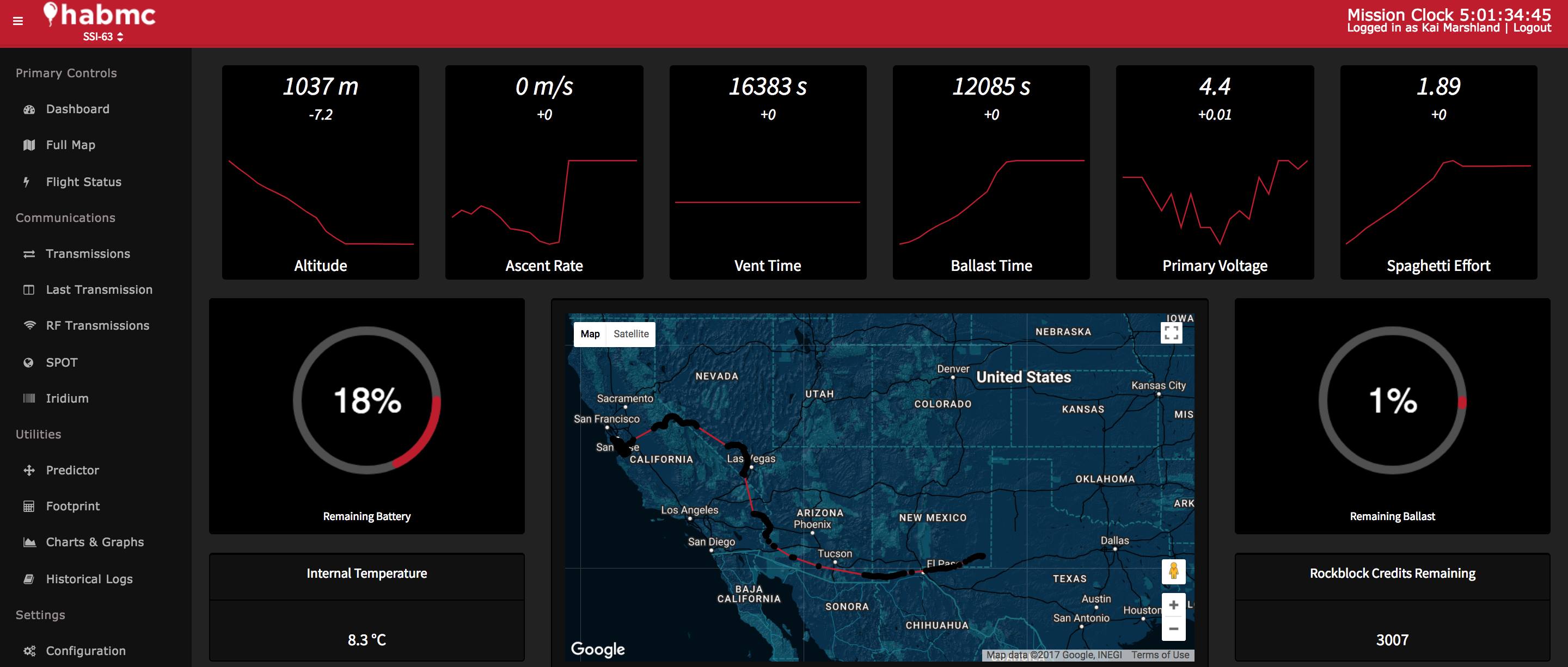The height and width of the screenshot is (667, 1568).
Task: Zoom in on the map
Action: 1173,605
